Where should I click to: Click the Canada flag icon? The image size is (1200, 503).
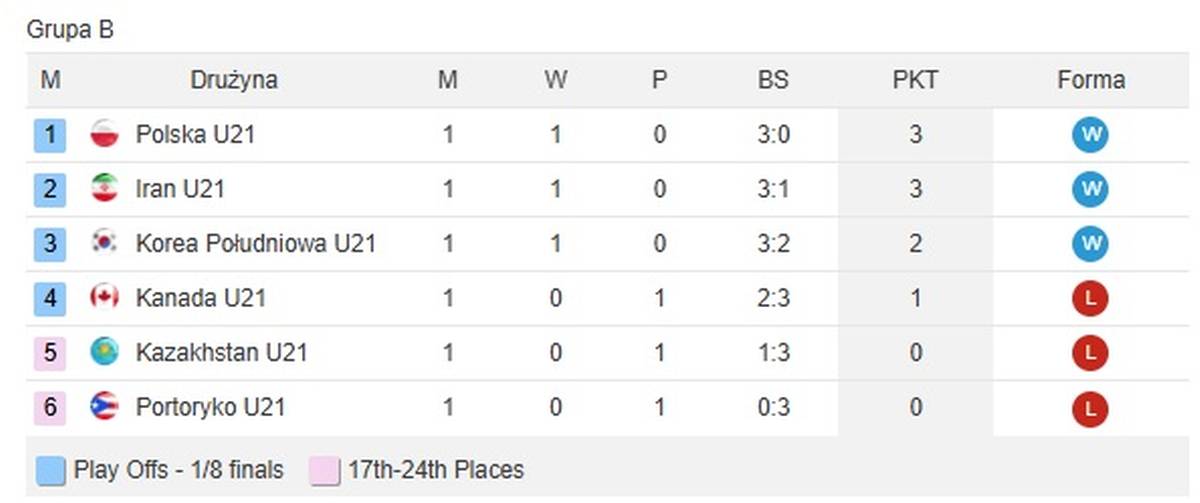point(104,298)
